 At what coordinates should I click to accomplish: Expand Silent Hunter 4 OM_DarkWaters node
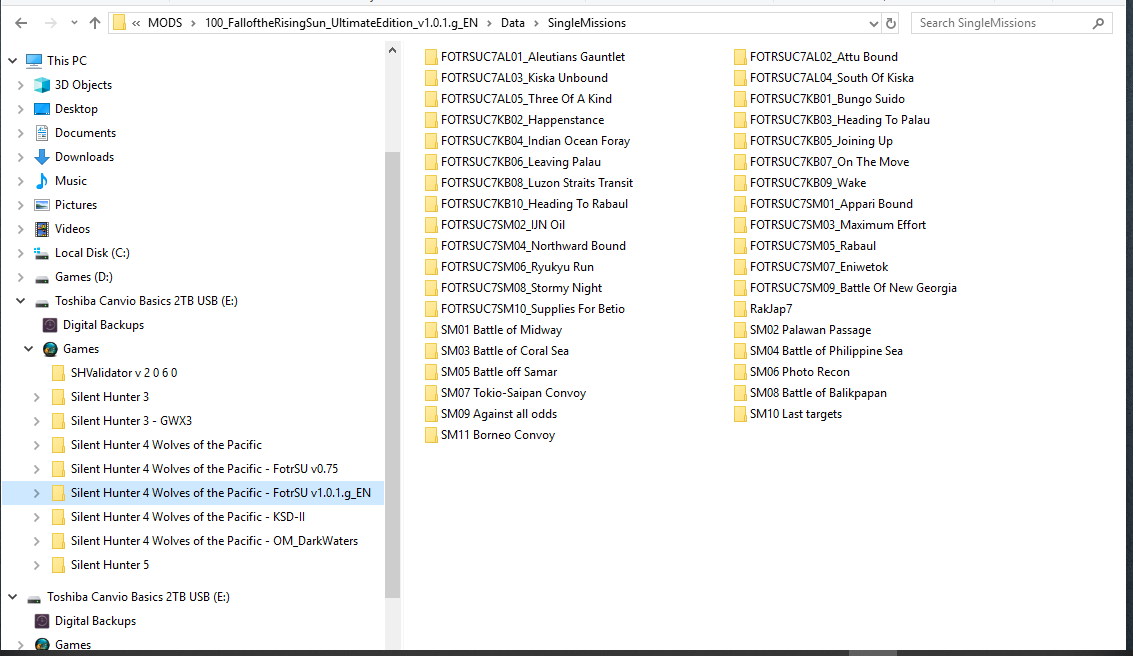pyautogui.click(x=36, y=541)
